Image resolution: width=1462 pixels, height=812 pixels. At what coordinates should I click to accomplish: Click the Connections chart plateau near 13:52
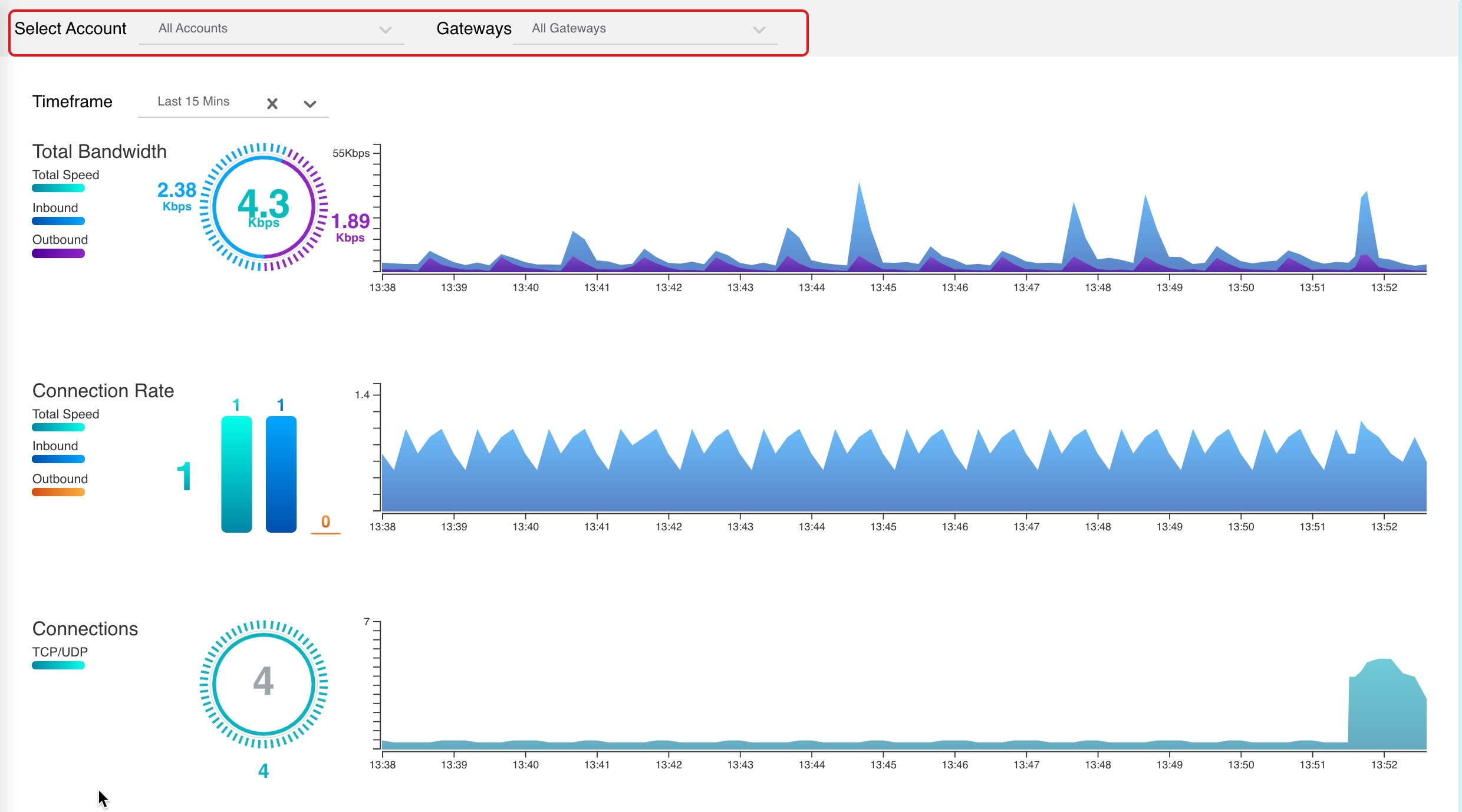[x=1385, y=701]
